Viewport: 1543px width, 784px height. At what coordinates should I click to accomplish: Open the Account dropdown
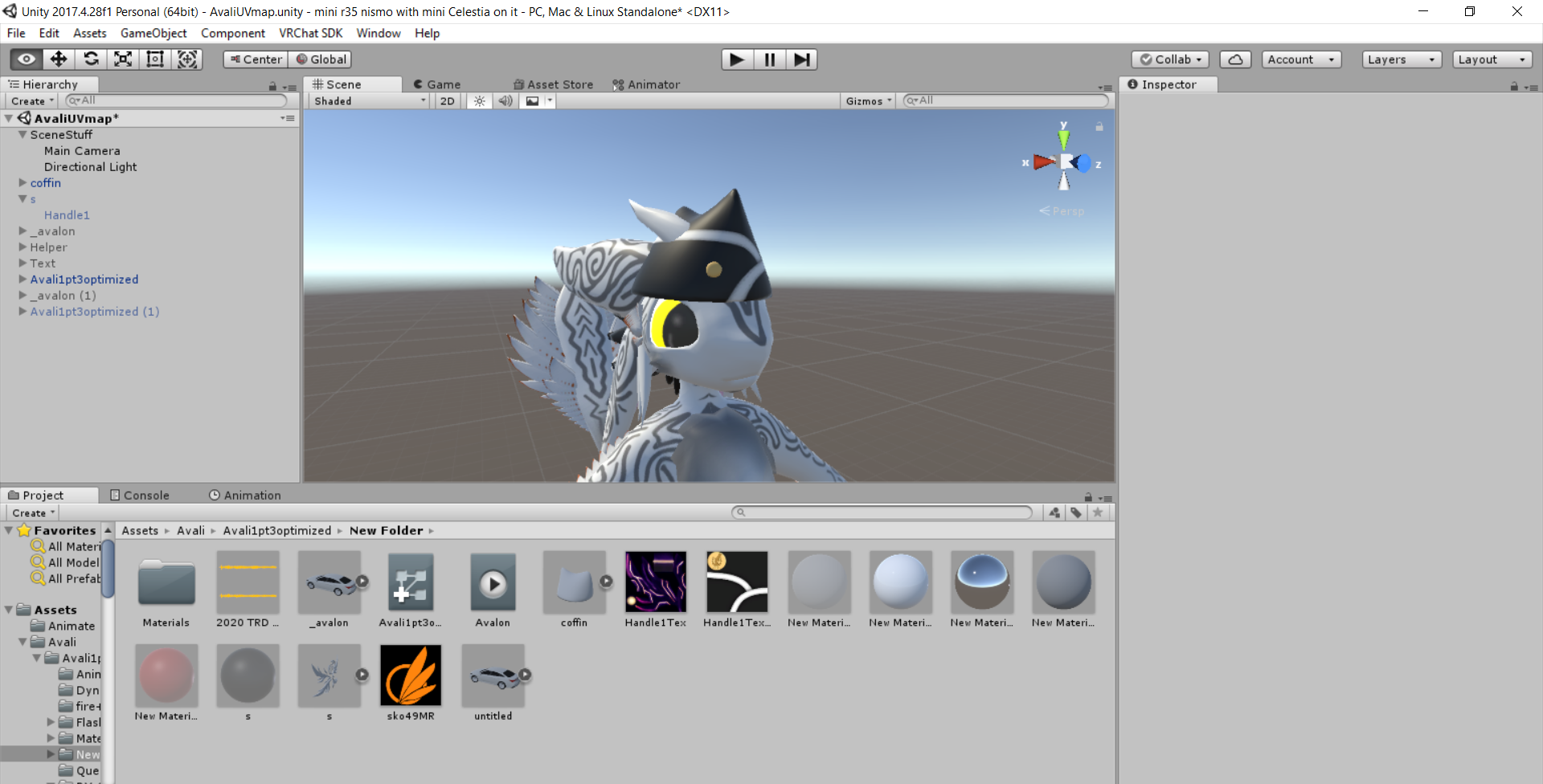[x=1301, y=59]
